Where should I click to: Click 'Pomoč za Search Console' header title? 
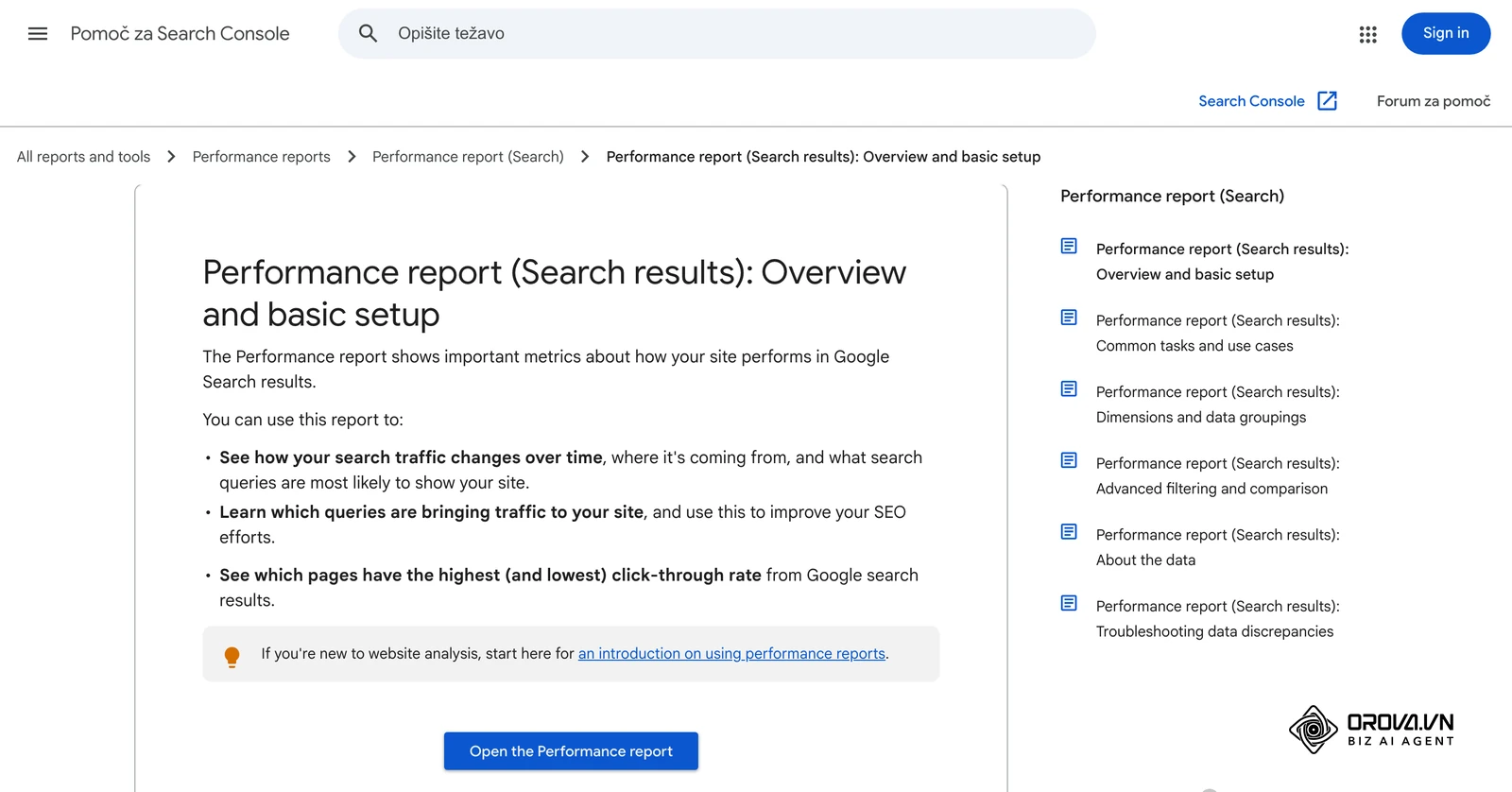[x=180, y=34]
